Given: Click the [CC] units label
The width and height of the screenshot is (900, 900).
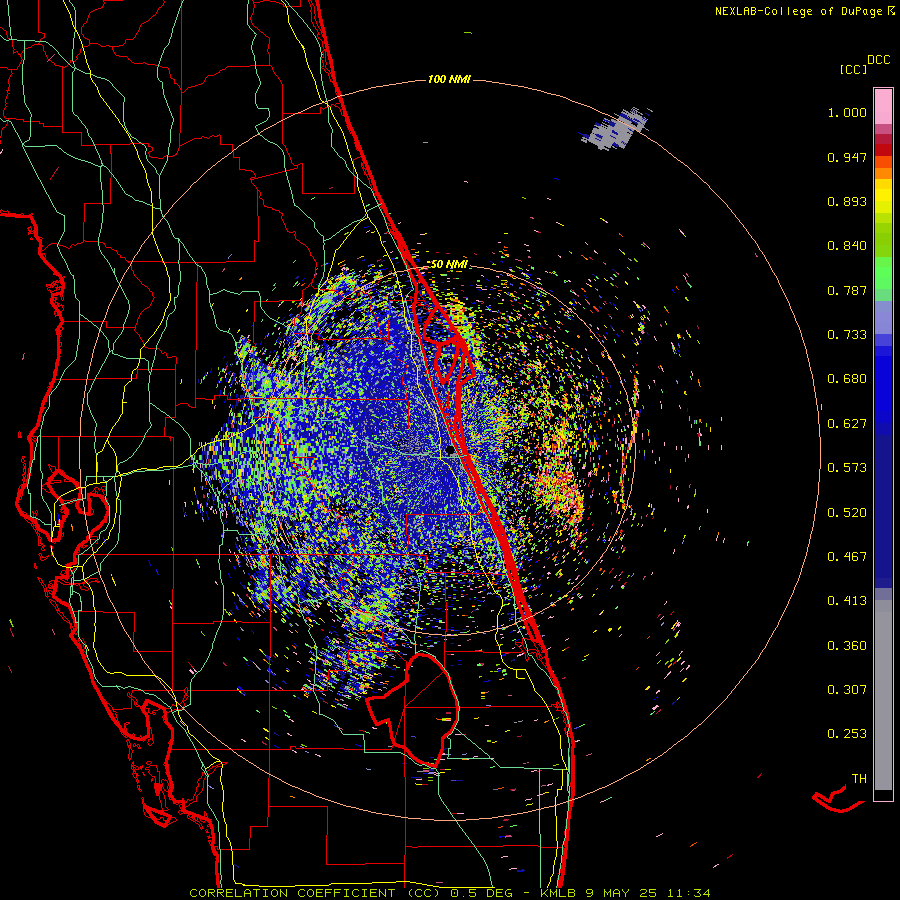Looking at the screenshot, I should [853, 69].
